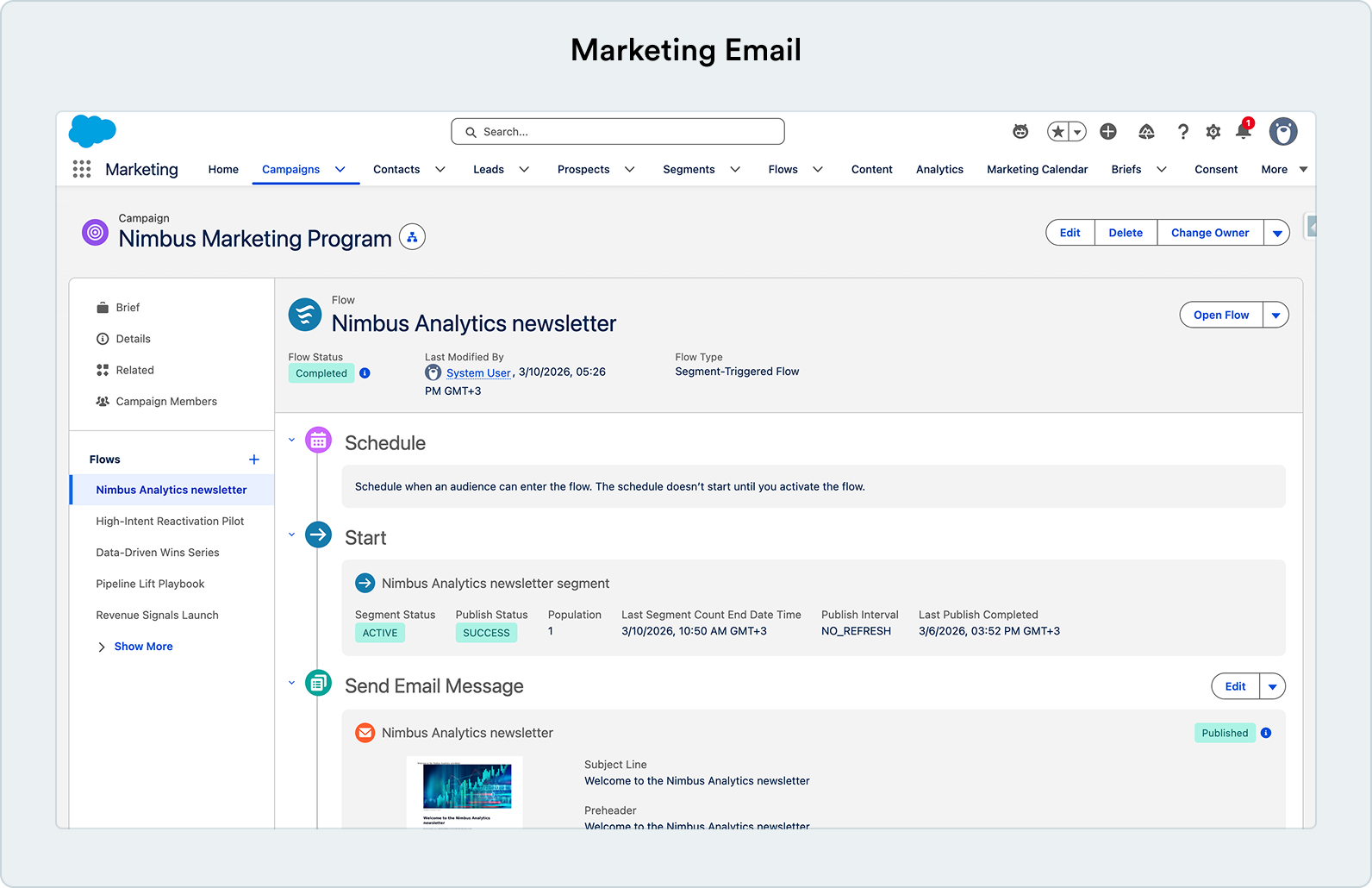Click the Salesforce cloud logo
Image resolution: width=1372 pixels, height=888 pixels.
(92, 131)
